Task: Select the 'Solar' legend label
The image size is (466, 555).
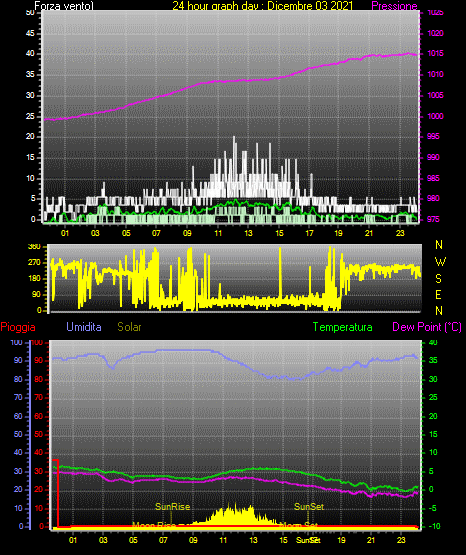Action: [130, 327]
